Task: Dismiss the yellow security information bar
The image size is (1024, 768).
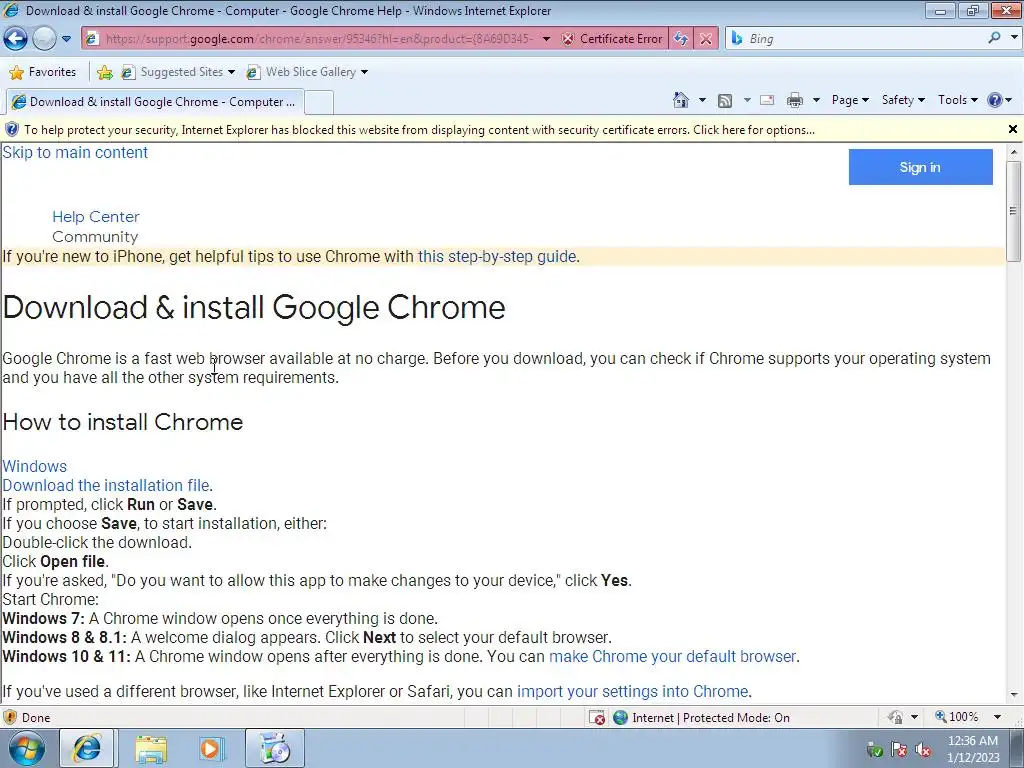Action: point(1013,129)
